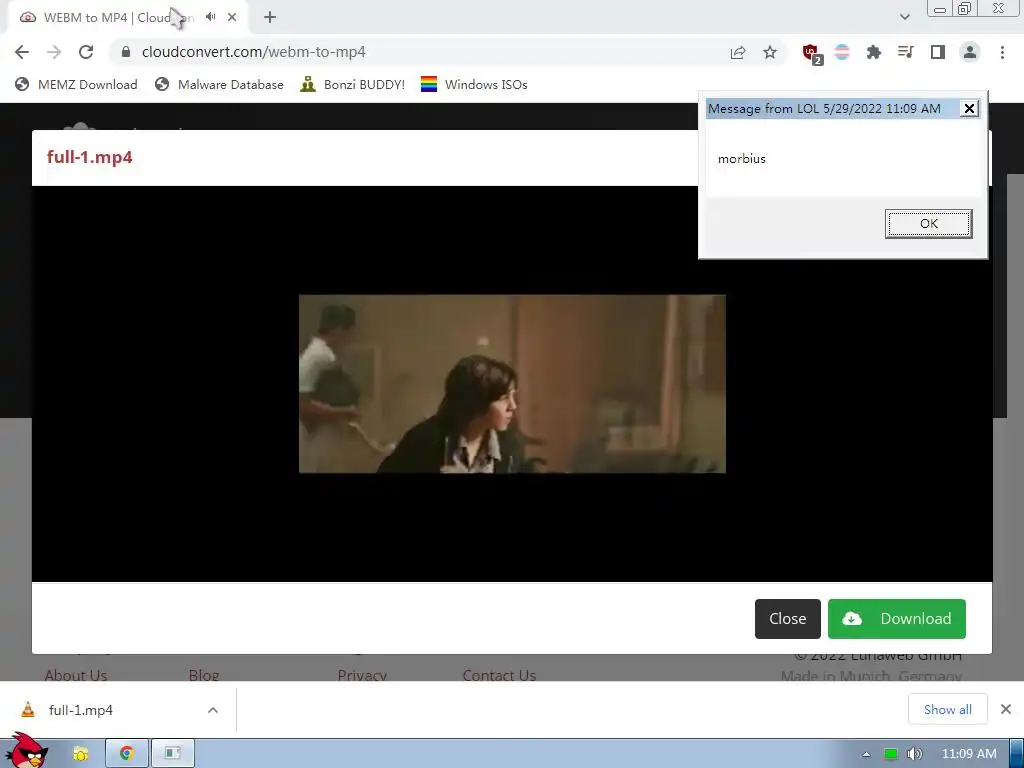Click the full-1.mp4 dialog title
The height and width of the screenshot is (768, 1024).
coord(89,157)
